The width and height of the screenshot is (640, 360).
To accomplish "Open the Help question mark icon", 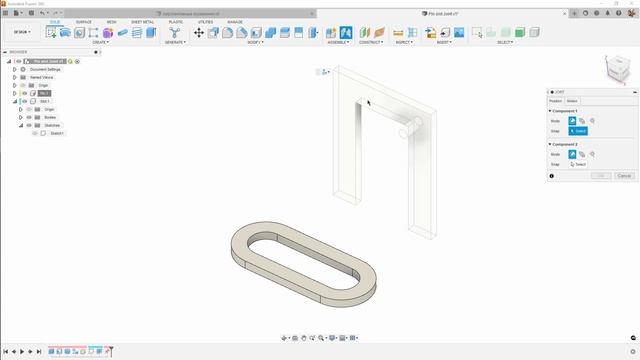I will 618,13.
